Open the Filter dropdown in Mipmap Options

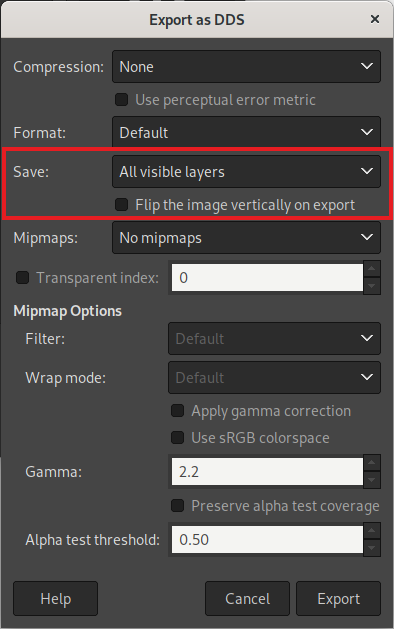[274, 339]
